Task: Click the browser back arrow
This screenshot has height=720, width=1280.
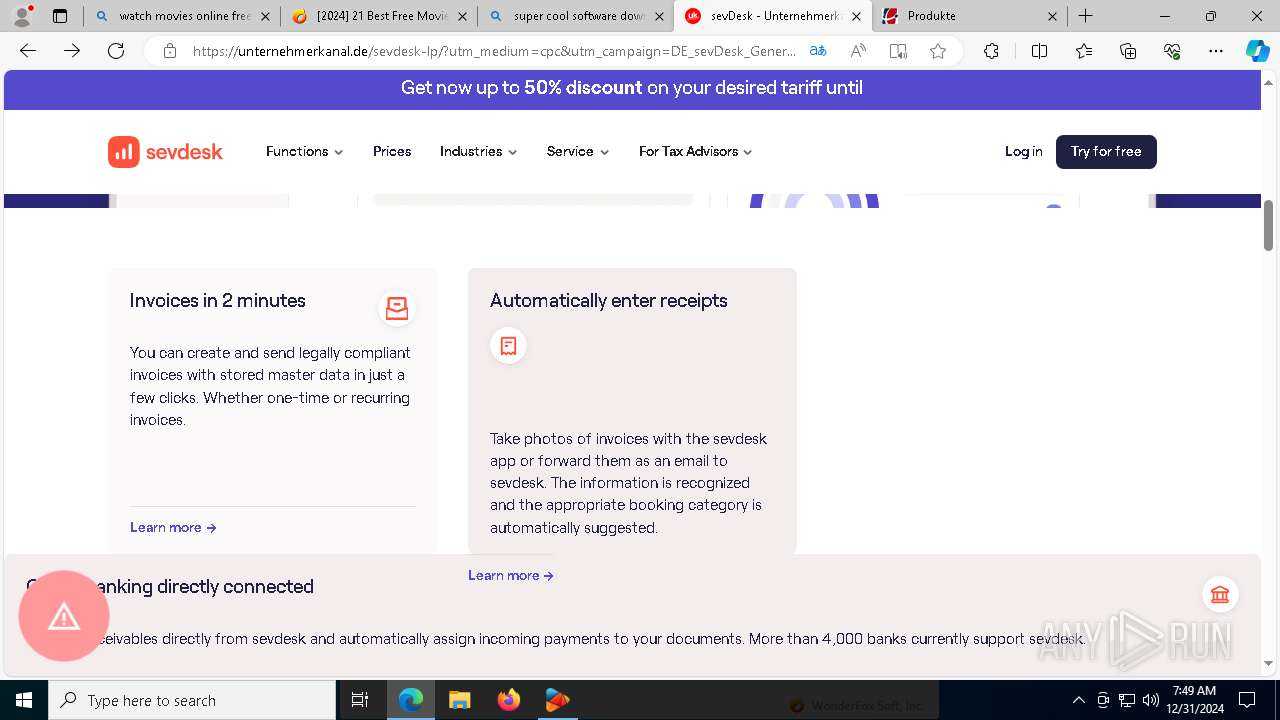Action: pyautogui.click(x=28, y=51)
